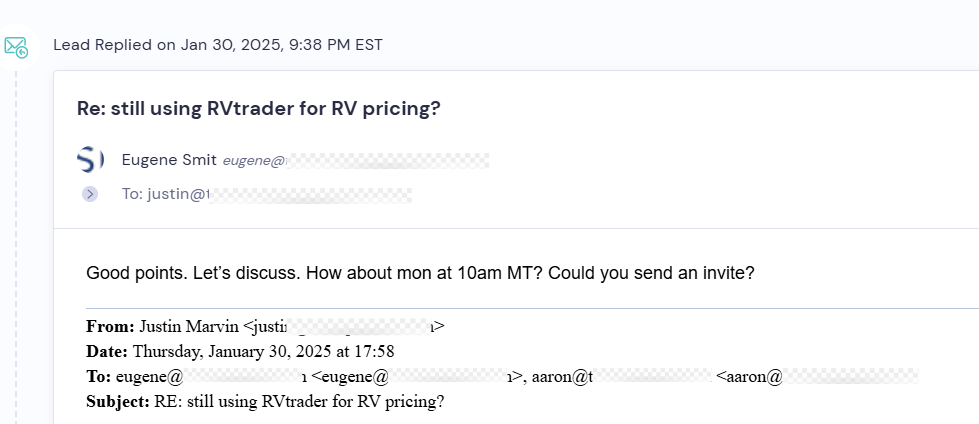
Task: Select the email subject heading about RVtrader
Action: (258, 109)
